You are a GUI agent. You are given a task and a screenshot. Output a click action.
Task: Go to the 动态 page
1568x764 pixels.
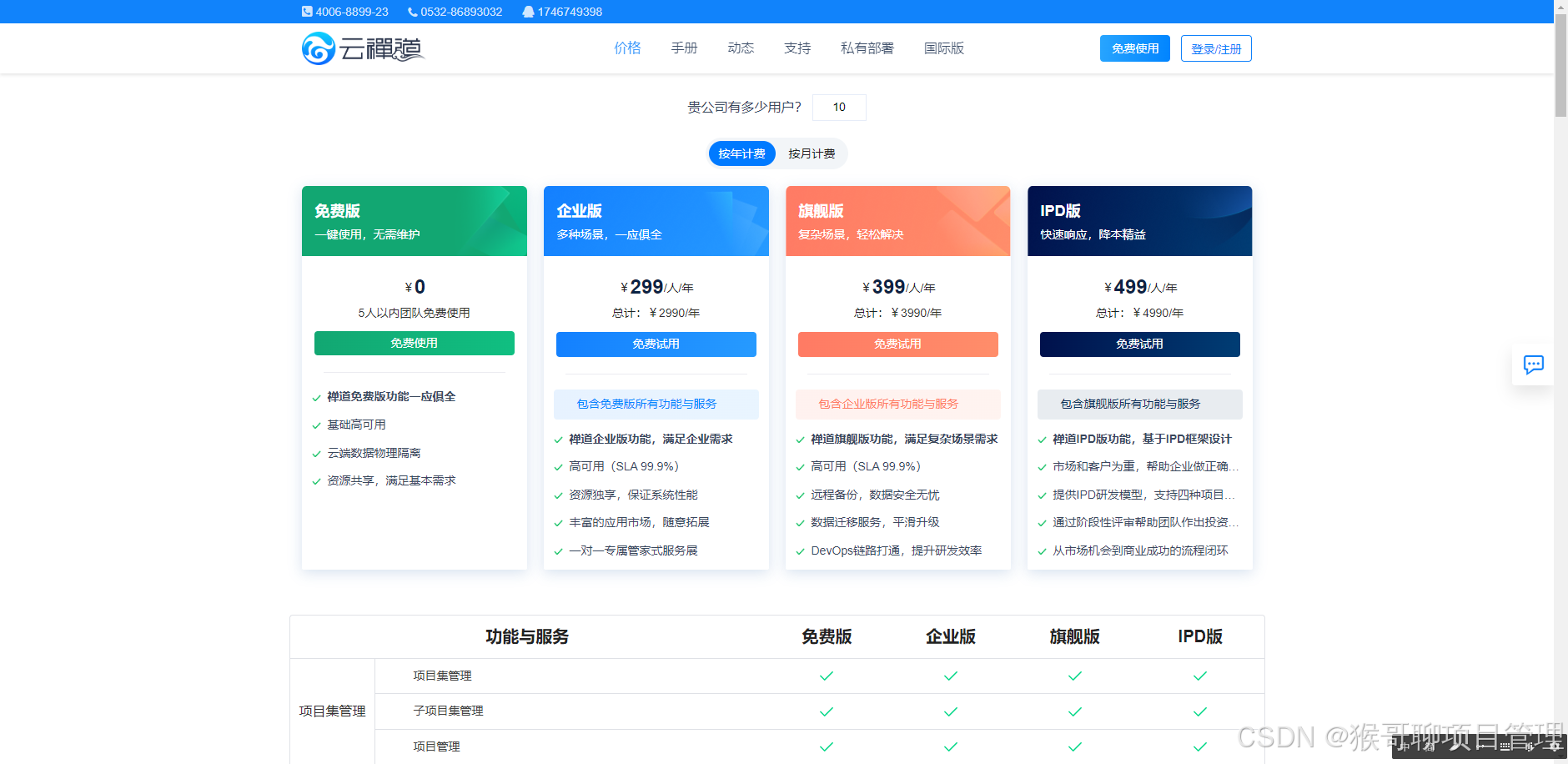point(741,48)
